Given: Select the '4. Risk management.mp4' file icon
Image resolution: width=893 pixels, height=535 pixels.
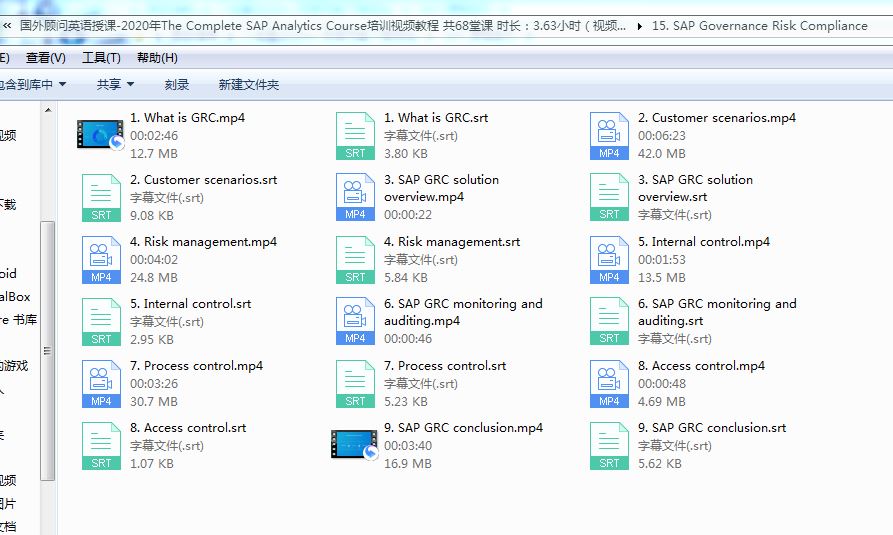Looking at the screenshot, I should click(101, 260).
